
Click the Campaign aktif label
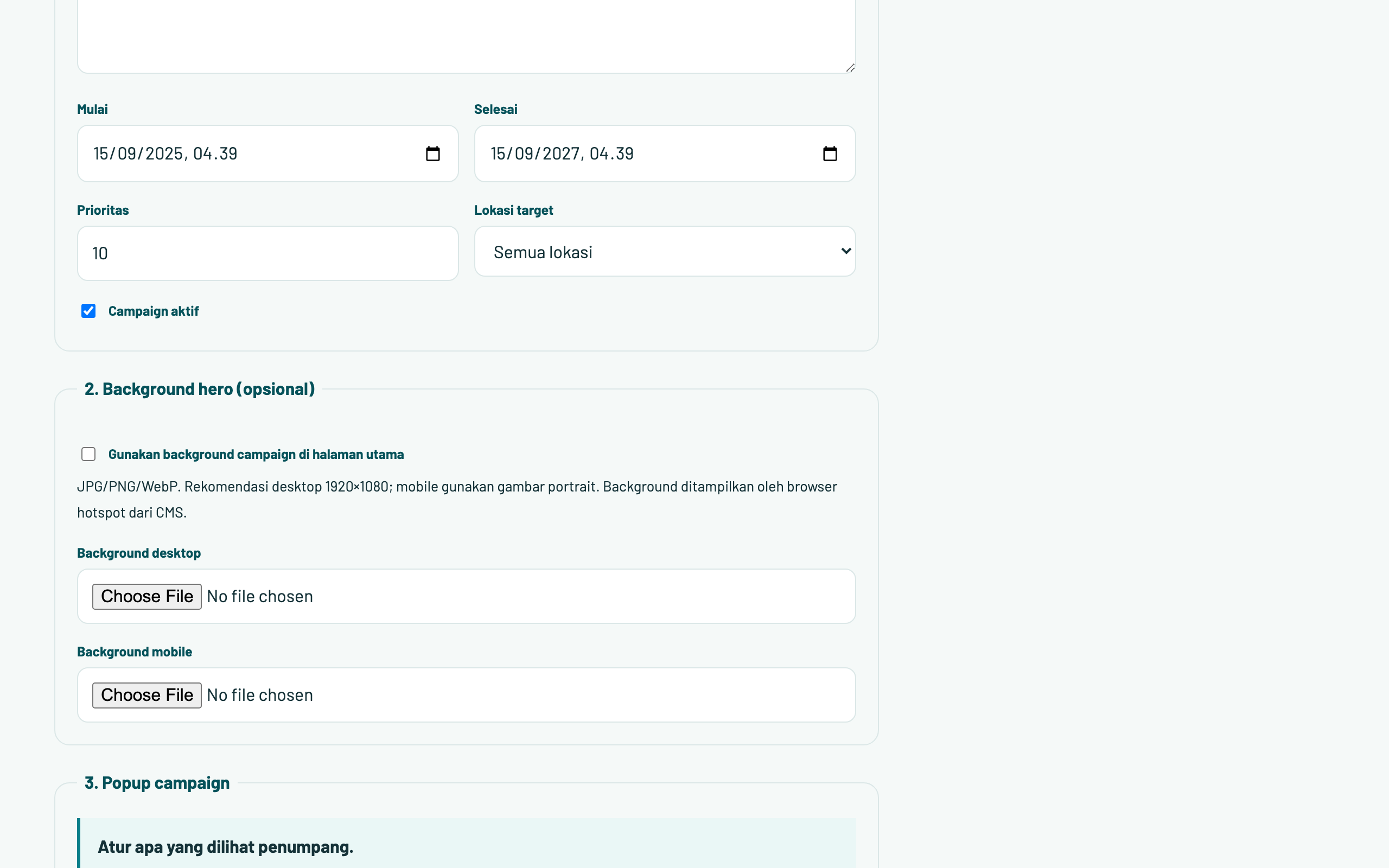153,311
